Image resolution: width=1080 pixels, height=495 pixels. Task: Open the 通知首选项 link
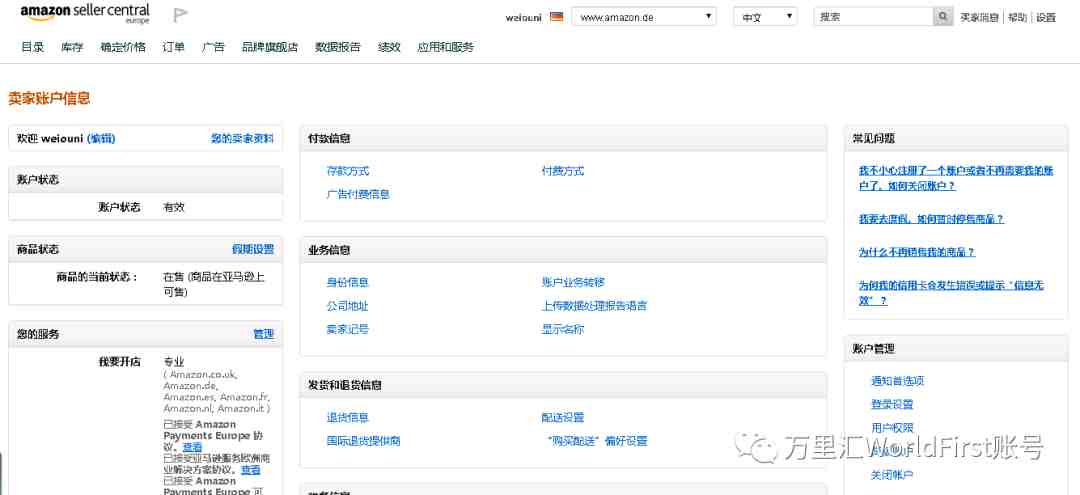point(897,381)
